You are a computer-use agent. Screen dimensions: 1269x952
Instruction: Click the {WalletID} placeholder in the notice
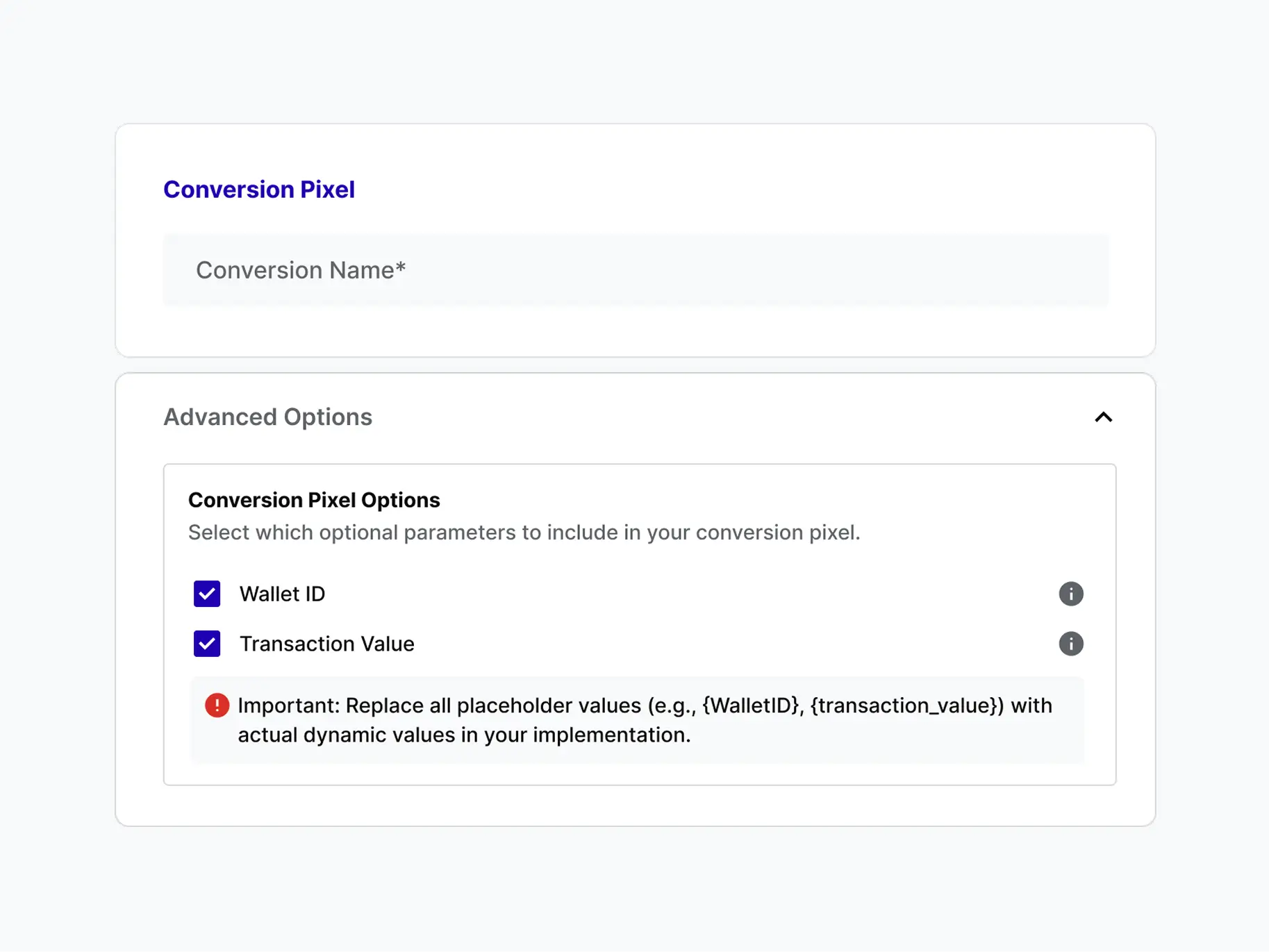(x=752, y=705)
